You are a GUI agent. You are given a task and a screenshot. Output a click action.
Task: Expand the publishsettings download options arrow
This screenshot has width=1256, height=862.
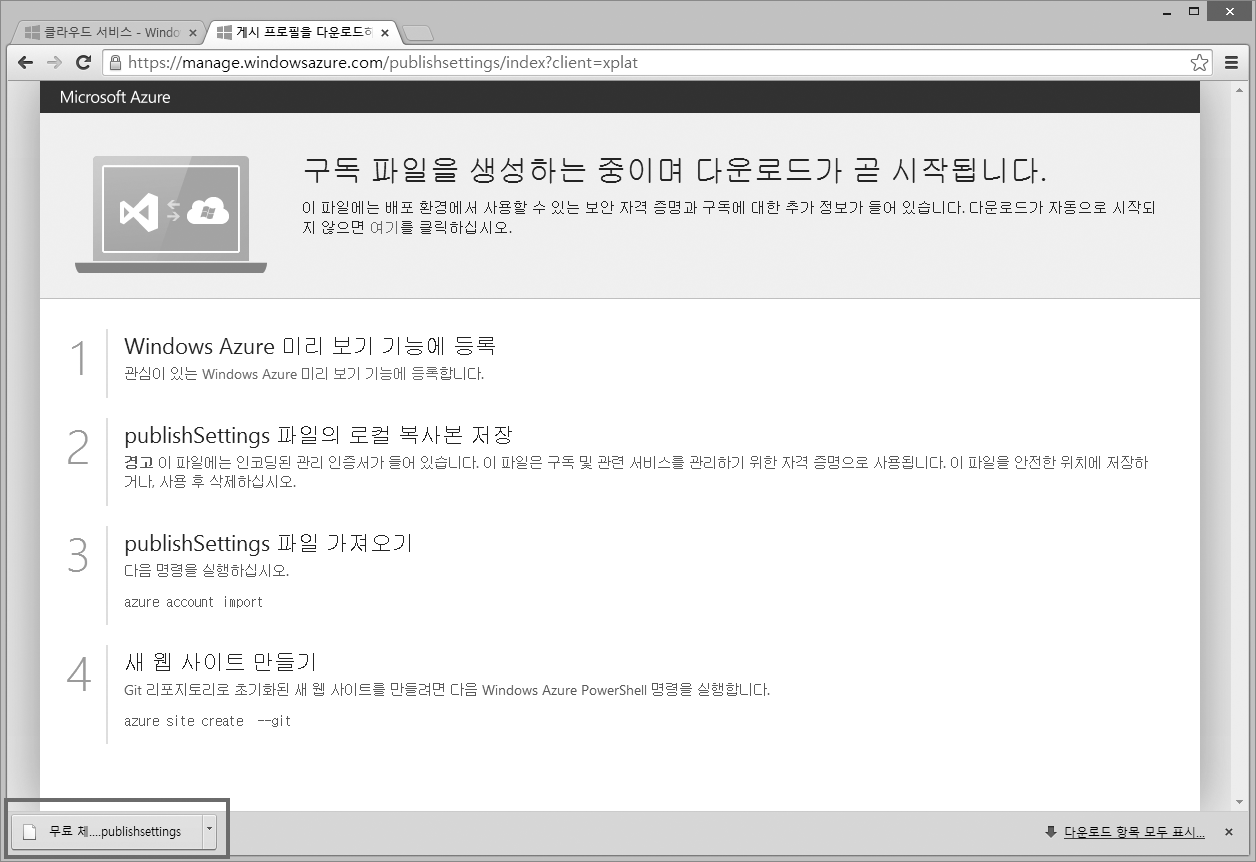[x=209, y=830]
